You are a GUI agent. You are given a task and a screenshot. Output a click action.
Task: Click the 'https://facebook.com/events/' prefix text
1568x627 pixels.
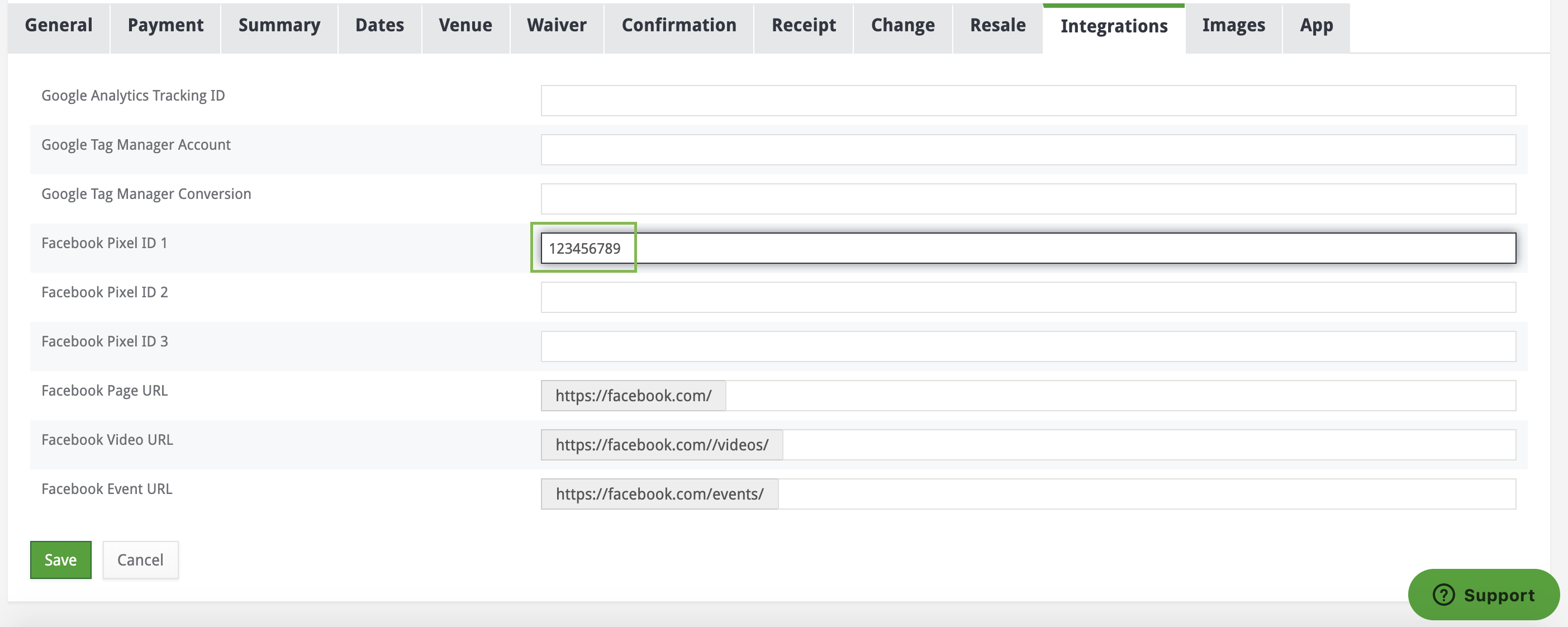tap(659, 495)
